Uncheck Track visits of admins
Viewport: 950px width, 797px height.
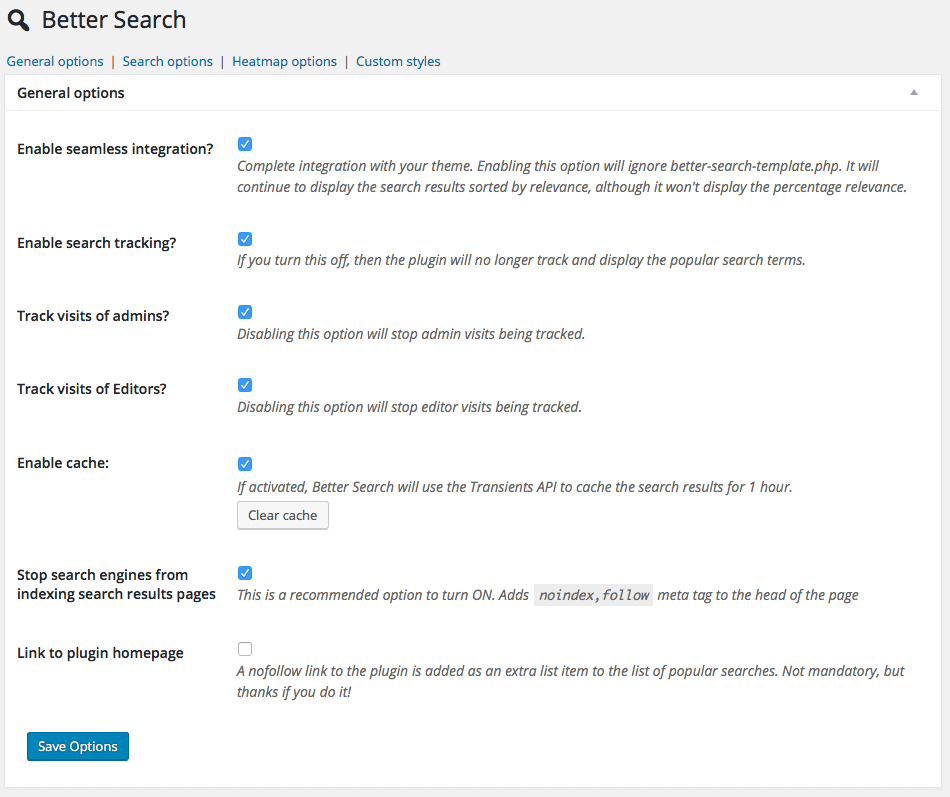(245, 312)
